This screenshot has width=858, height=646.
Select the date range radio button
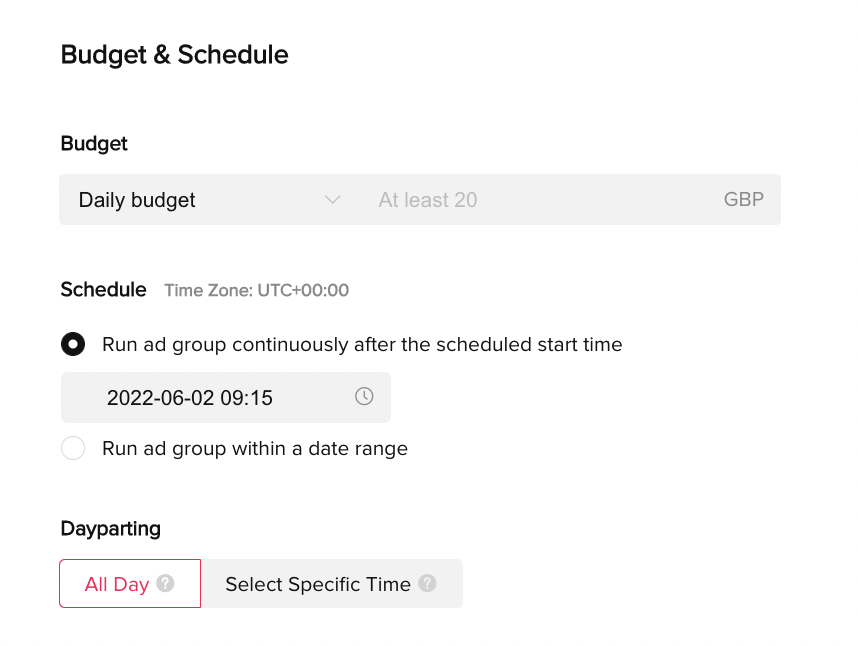click(x=73, y=448)
